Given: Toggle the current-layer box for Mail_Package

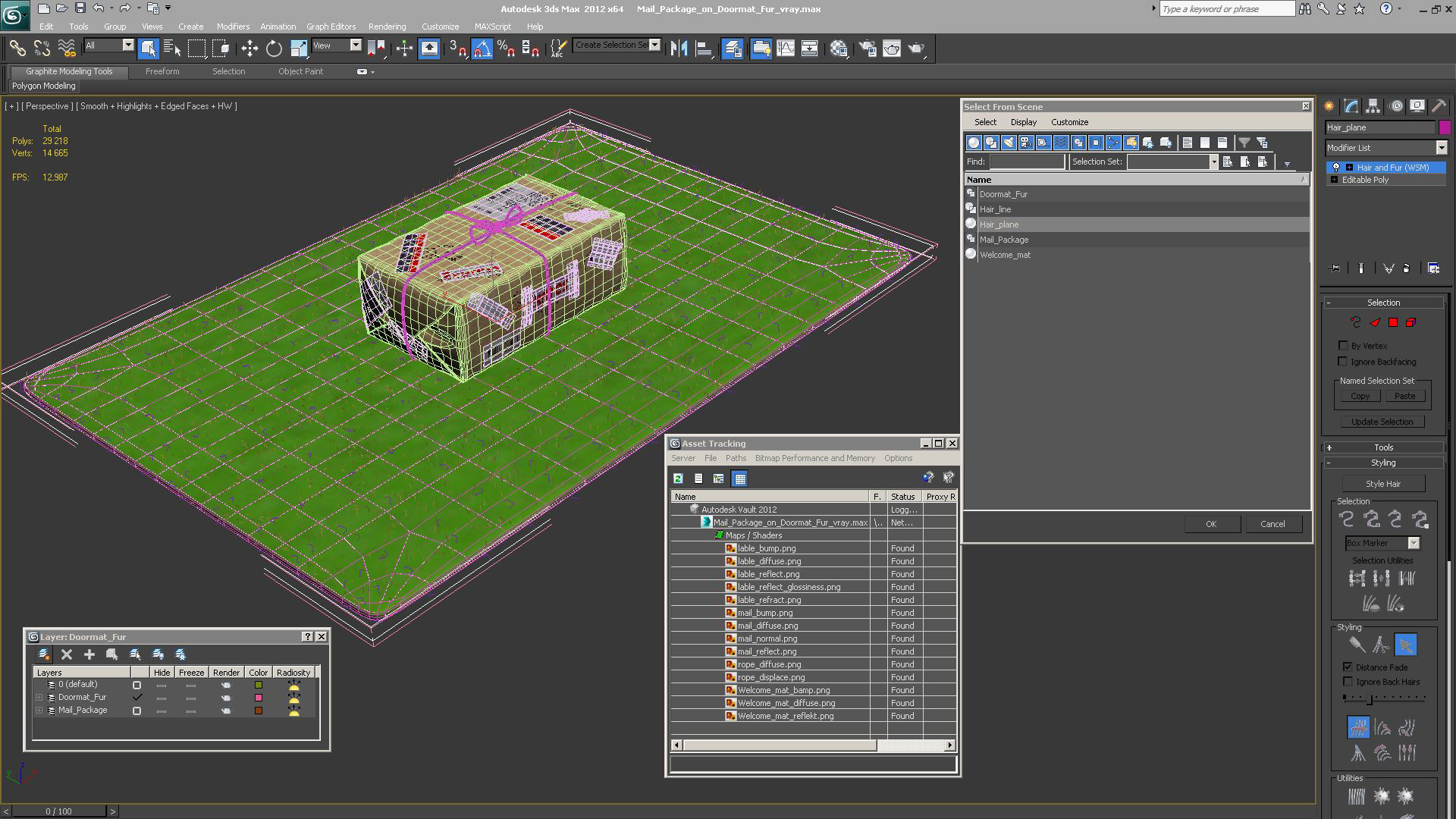Looking at the screenshot, I should coord(136,711).
